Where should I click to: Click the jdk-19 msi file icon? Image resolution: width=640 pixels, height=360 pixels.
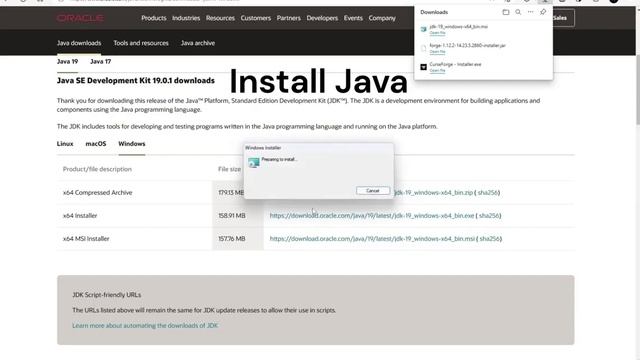pyautogui.click(x=423, y=29)
